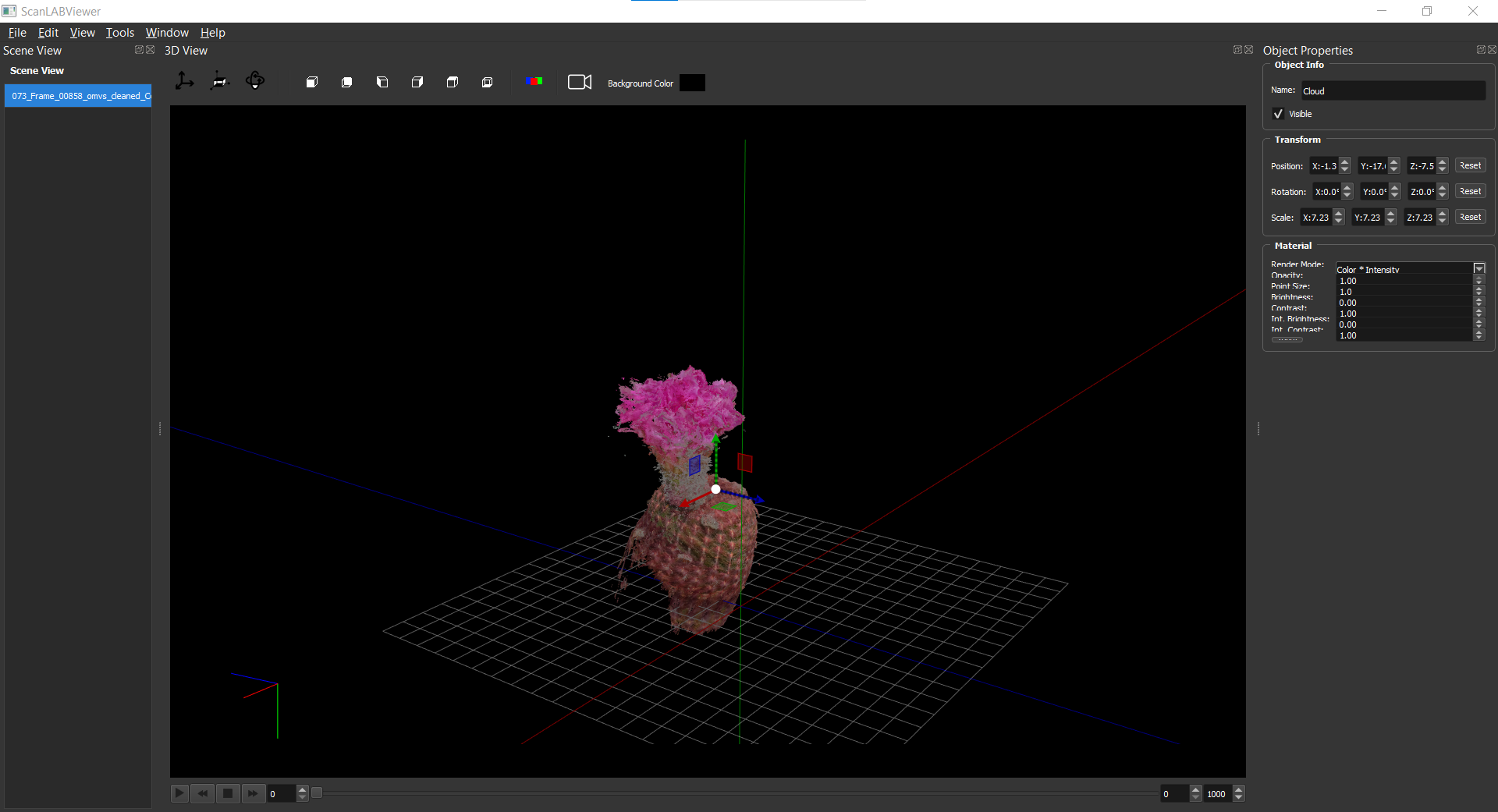Reset the Position transform values
Viewport: 1498px width, 812px height.
click(1470, 166)
